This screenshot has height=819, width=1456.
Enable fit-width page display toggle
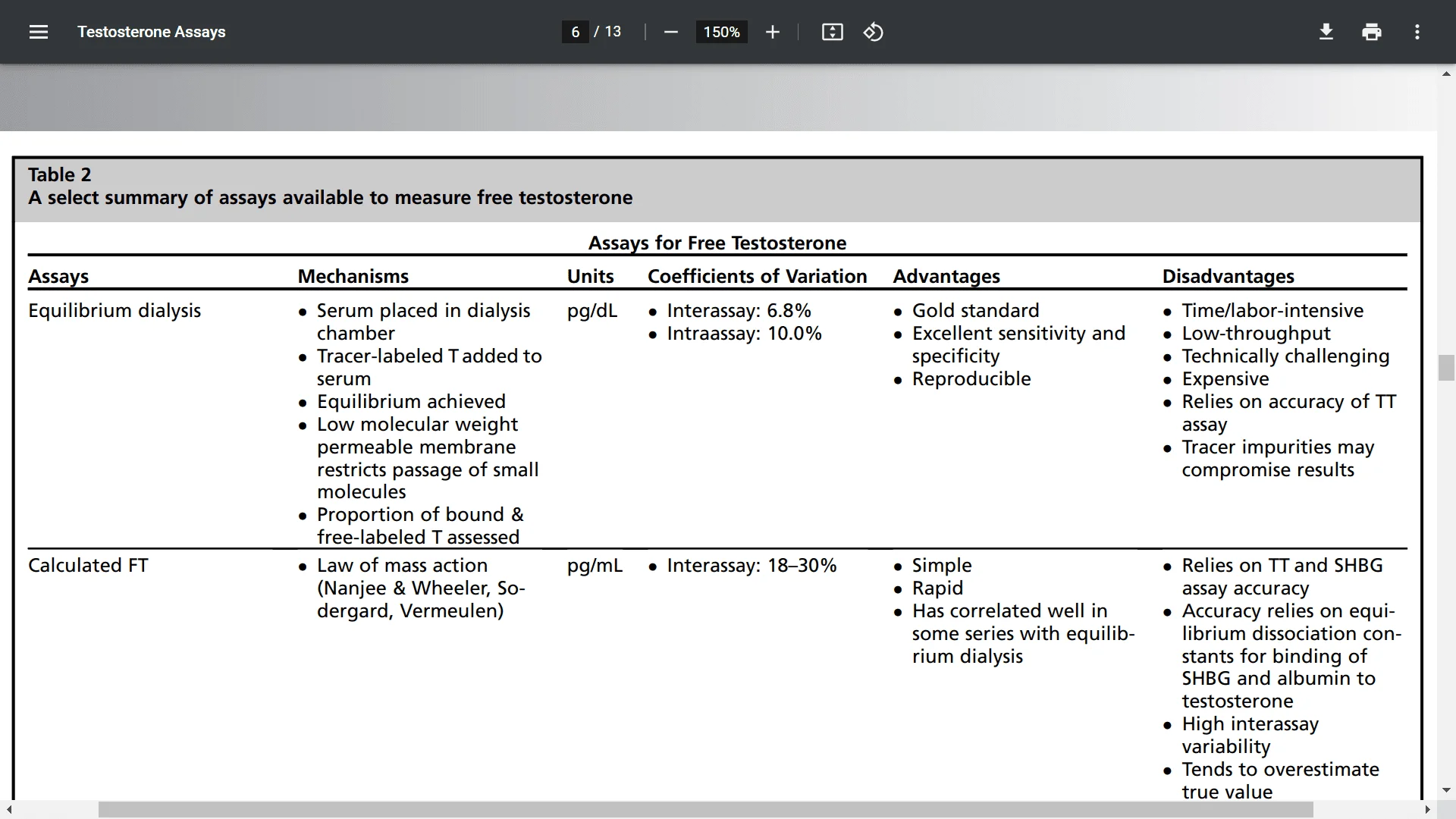pos(833,31)
